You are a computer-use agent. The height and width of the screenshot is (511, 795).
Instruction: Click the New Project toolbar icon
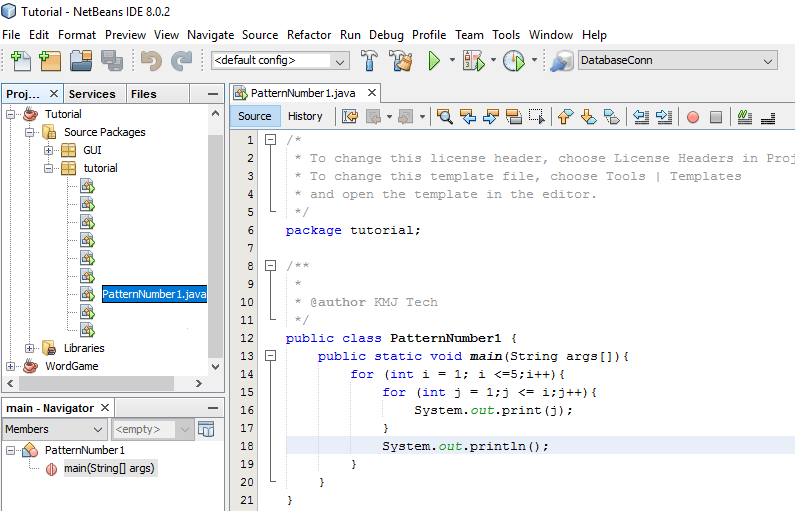point(50,61)
